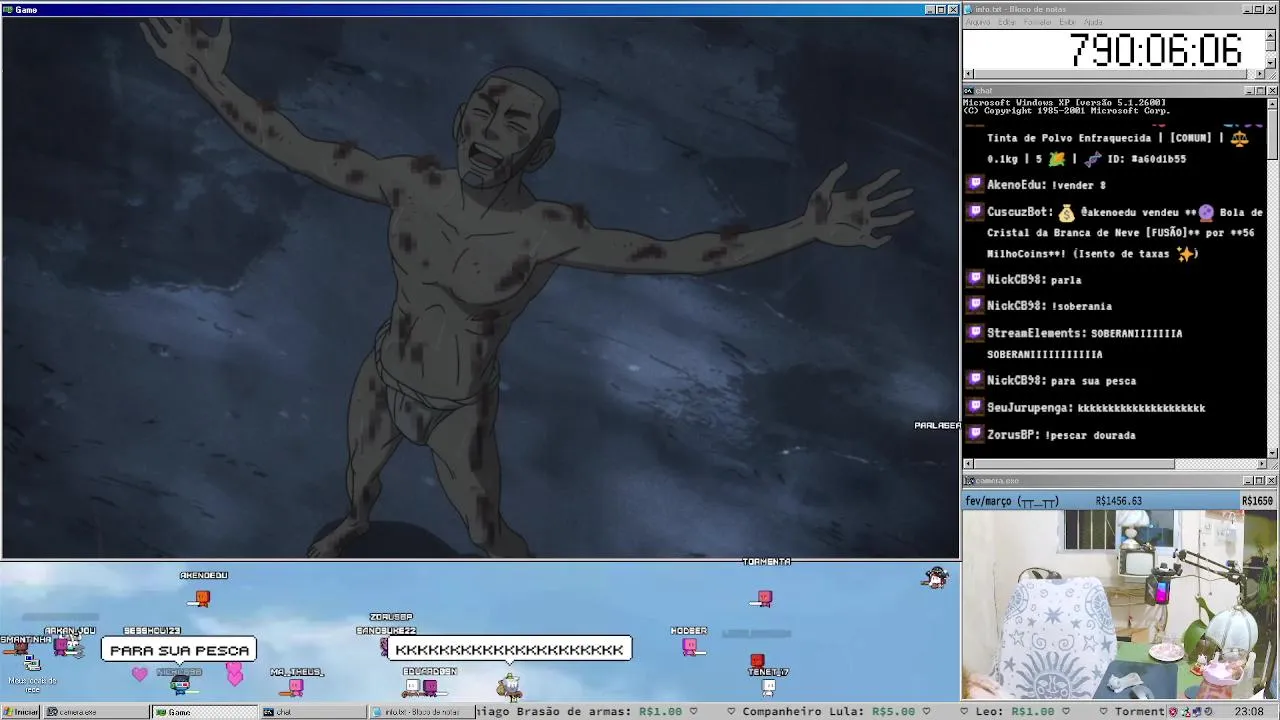
Task: Click the Twitch badge next to StreamElements
Action: point(975,332)
